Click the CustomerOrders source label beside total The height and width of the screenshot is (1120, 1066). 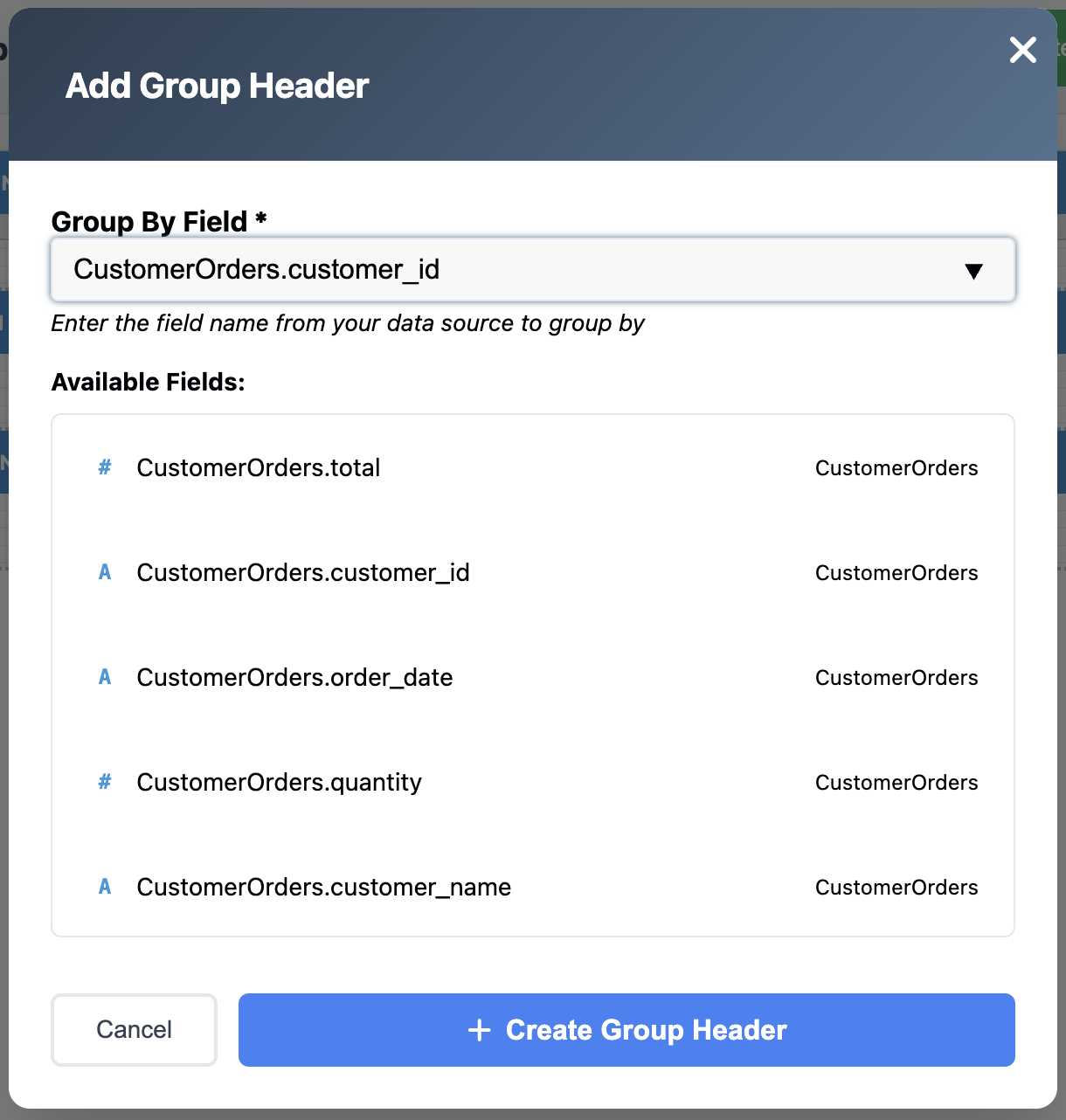896,467
